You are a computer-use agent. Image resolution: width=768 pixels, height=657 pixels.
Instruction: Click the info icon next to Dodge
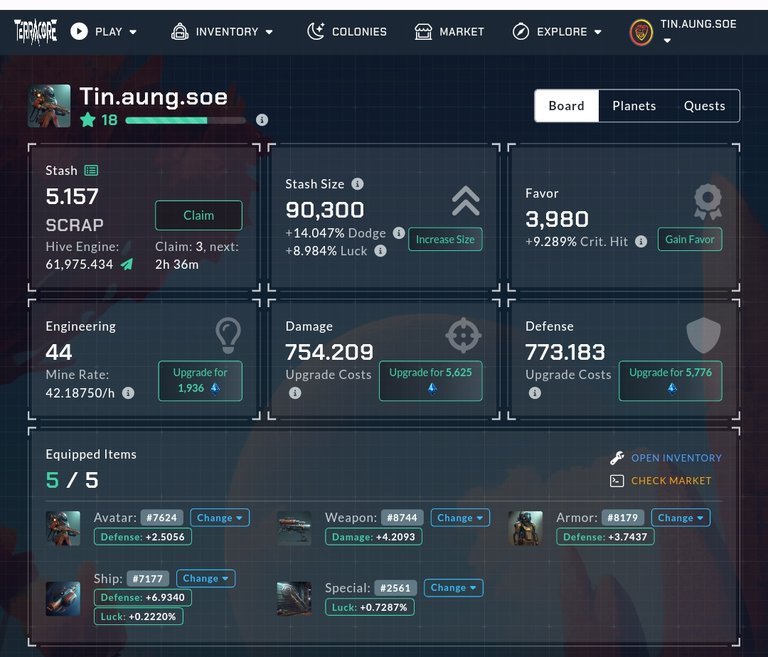(399, 233)
